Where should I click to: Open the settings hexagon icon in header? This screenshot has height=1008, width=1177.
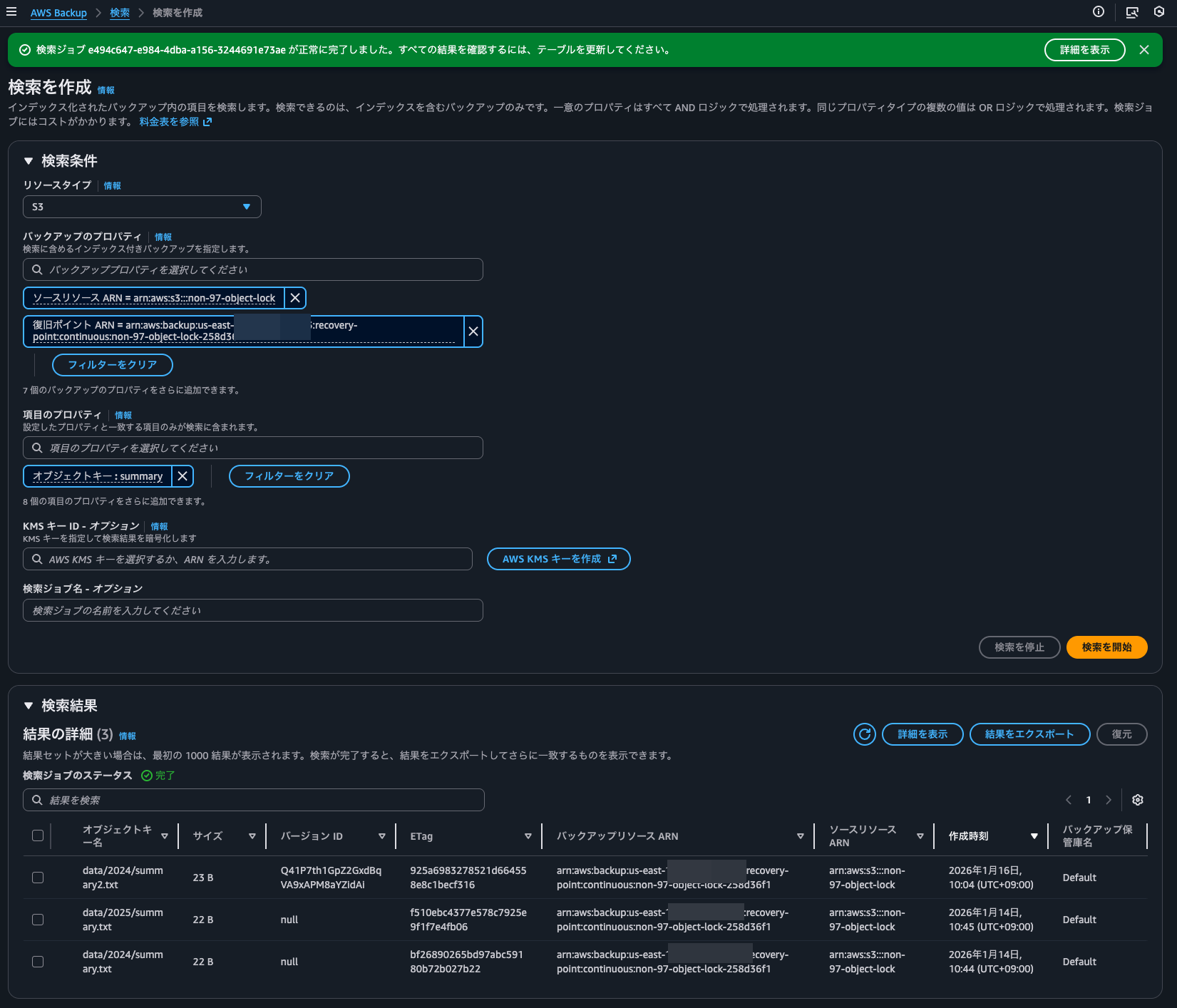[x=1159, y=12]
